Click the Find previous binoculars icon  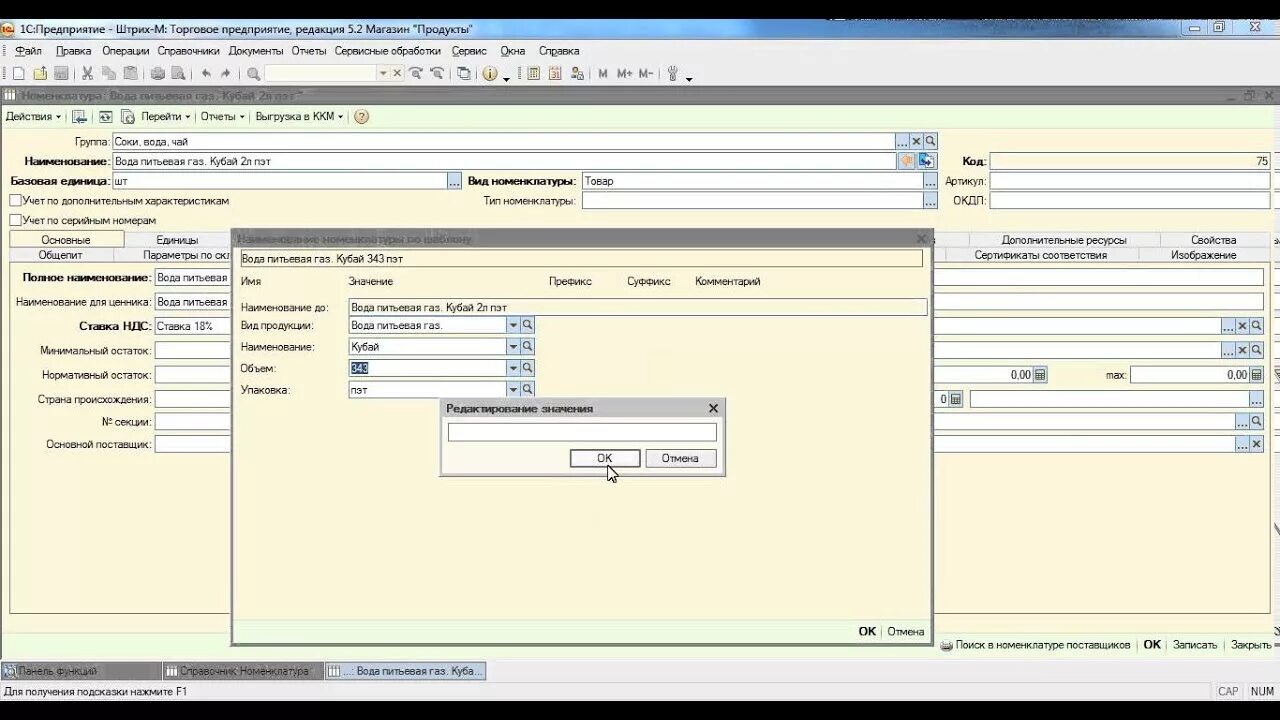pos(437,73)
